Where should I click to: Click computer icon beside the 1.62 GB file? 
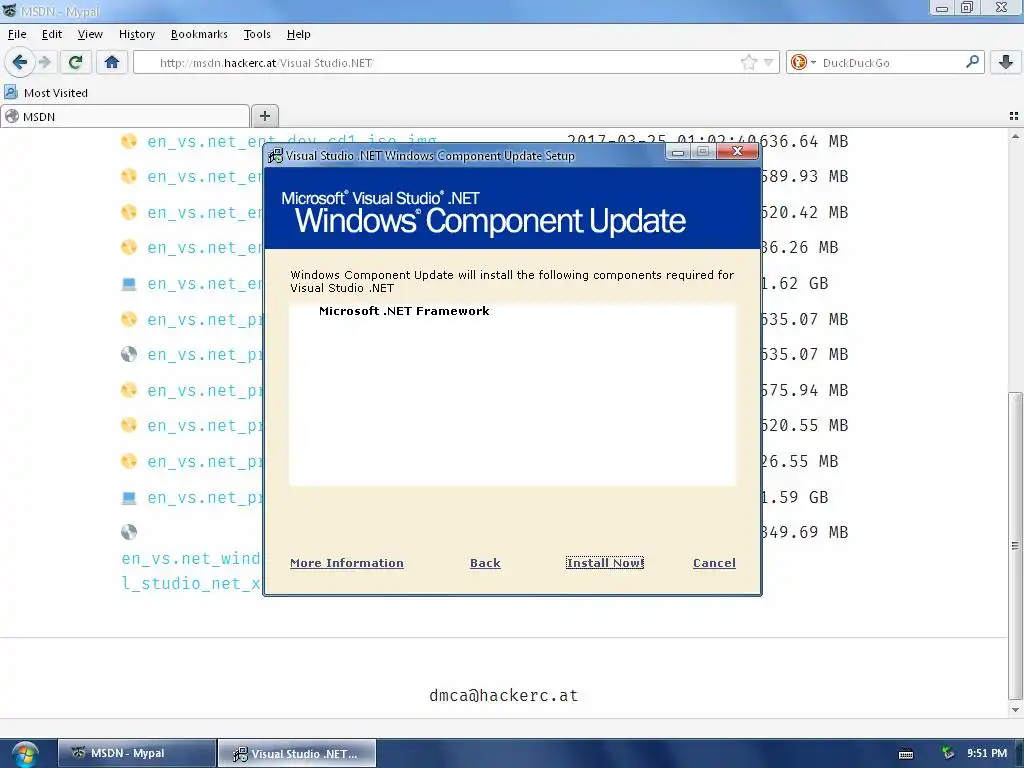(x=129, y=283)
